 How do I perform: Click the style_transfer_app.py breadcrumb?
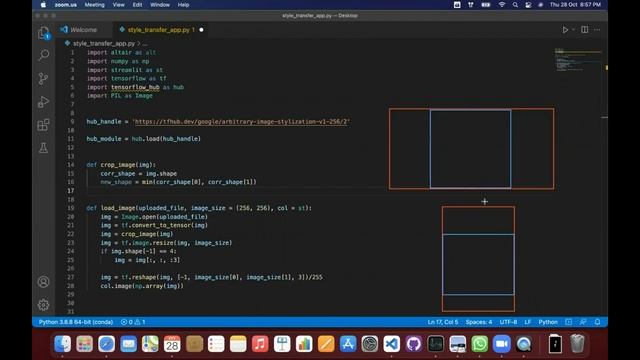pyautogui.click(x=104, y=43)
